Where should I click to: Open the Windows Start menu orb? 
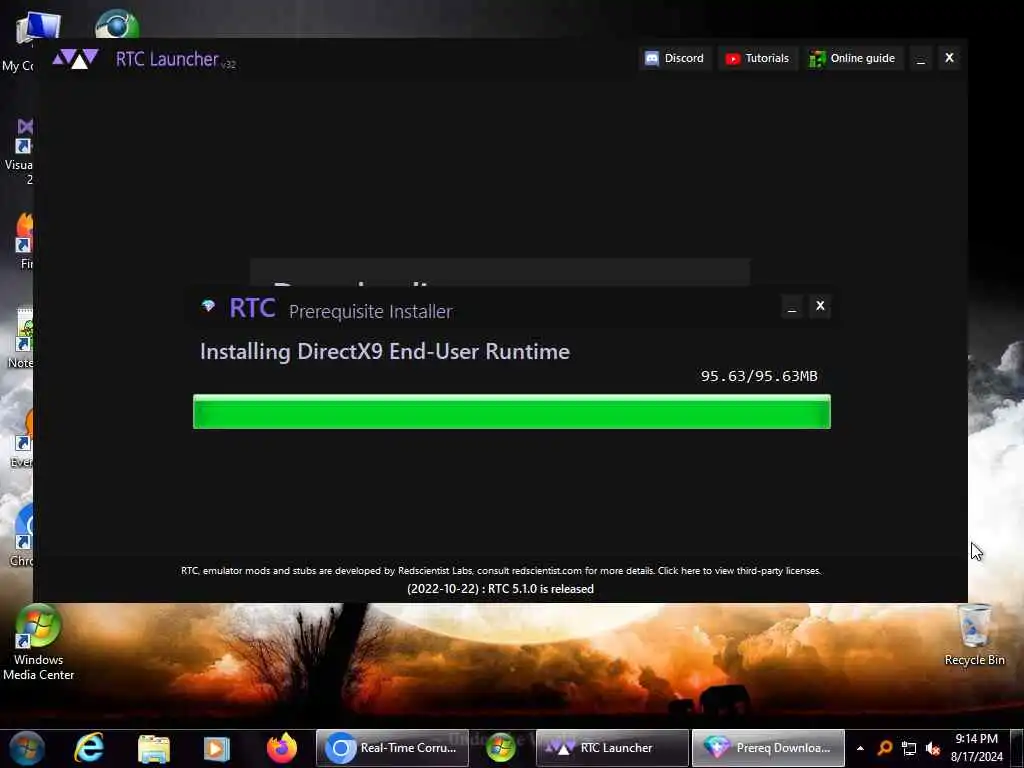click(x=27, y=748)
